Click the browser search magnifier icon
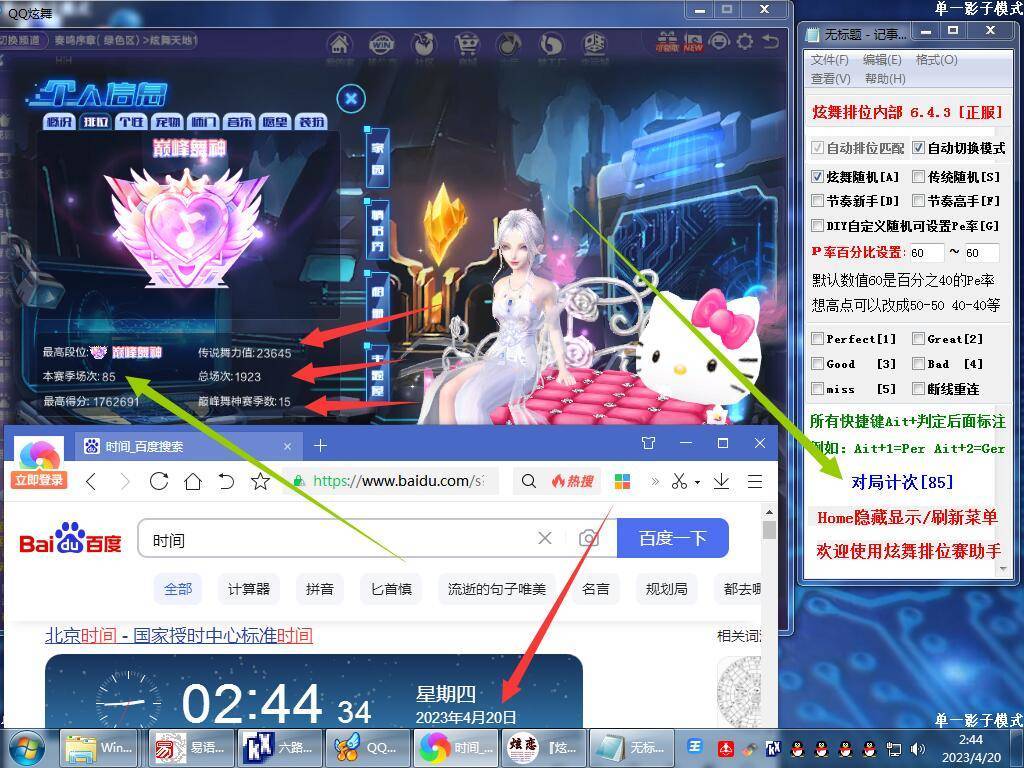Image resolution: width=1024 pixels, height=768 pixels. coord(529,481)
